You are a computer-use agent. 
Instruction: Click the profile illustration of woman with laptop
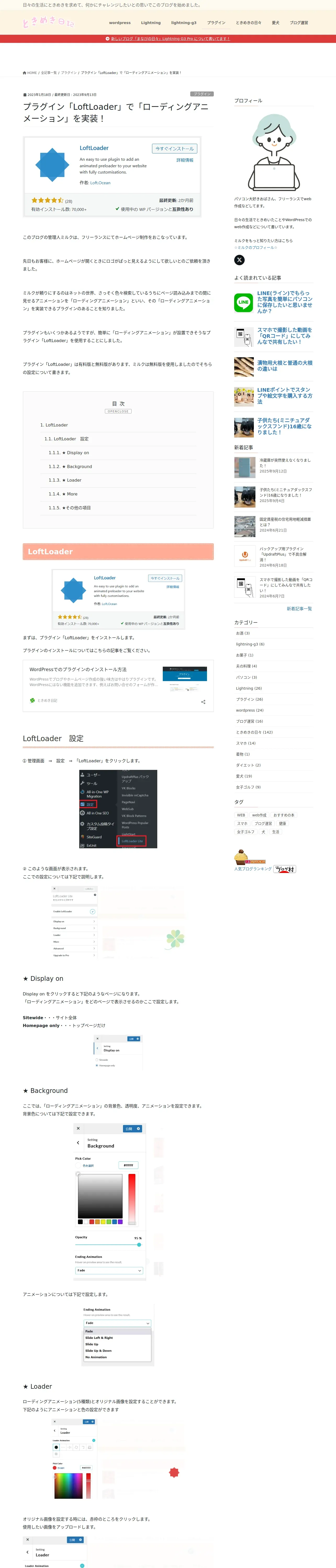[274, 152]
